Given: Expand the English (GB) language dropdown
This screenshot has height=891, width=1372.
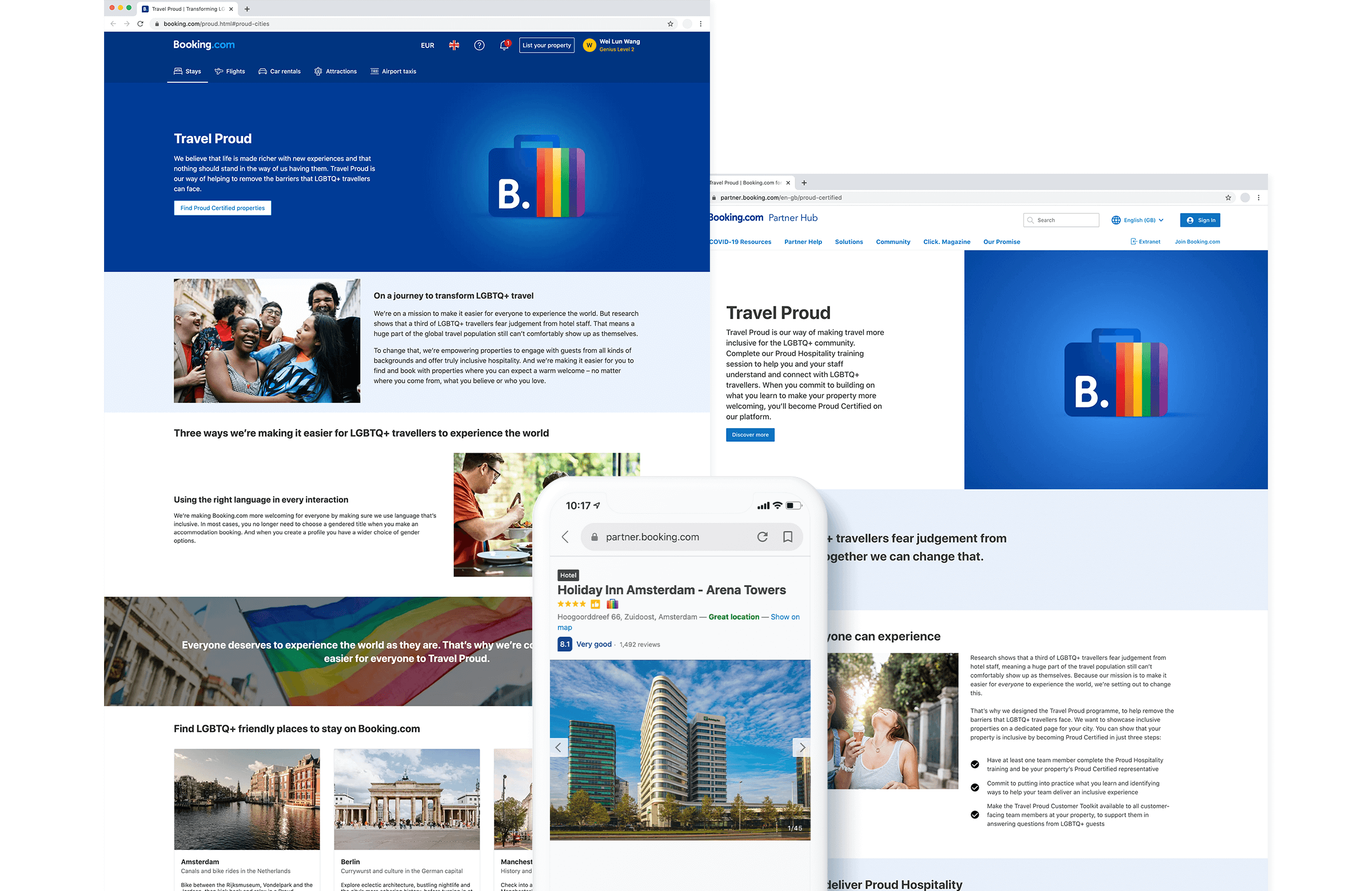Looking at the screenshot, I should tap(1138, 220).
